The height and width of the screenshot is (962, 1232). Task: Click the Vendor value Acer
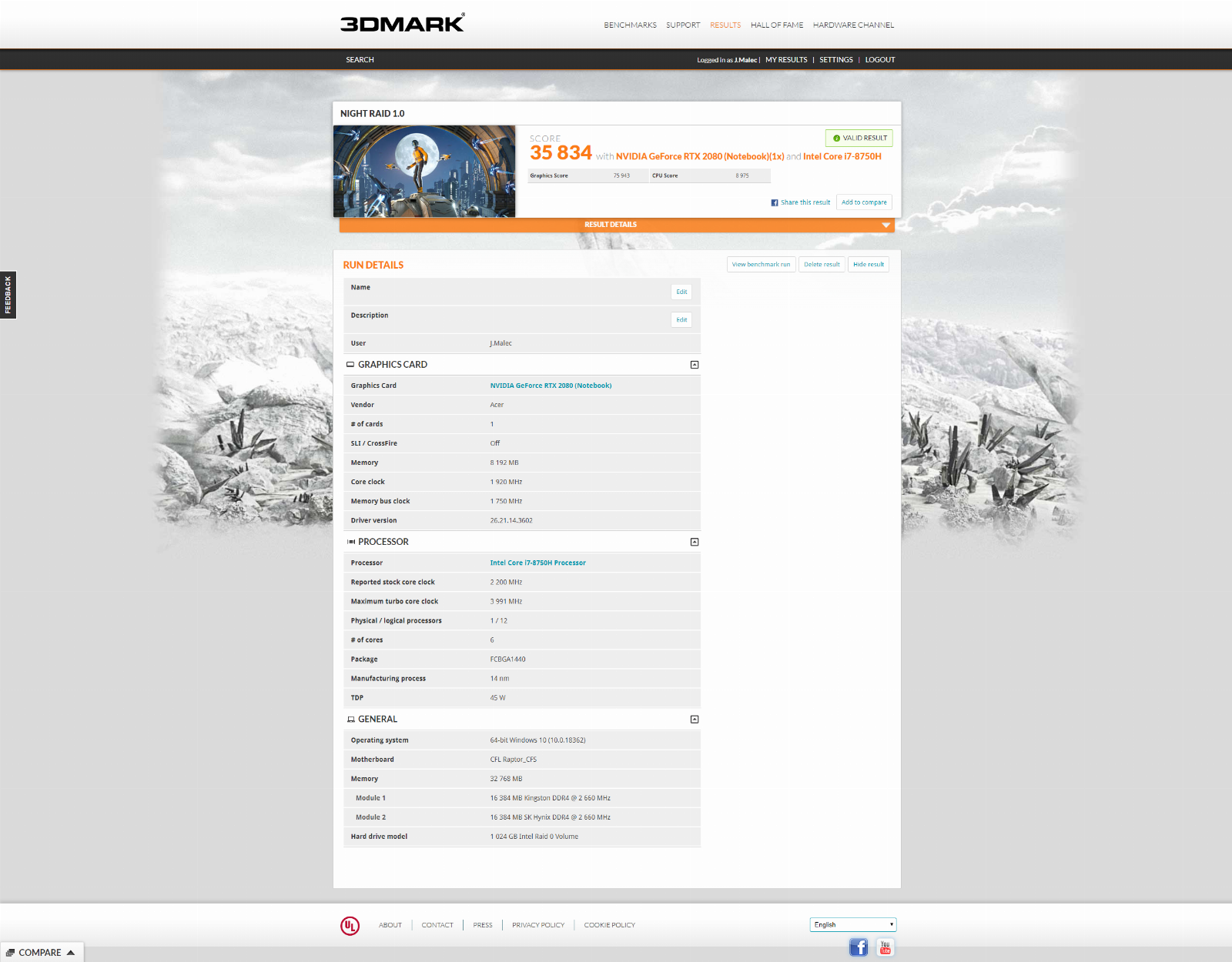497,406
